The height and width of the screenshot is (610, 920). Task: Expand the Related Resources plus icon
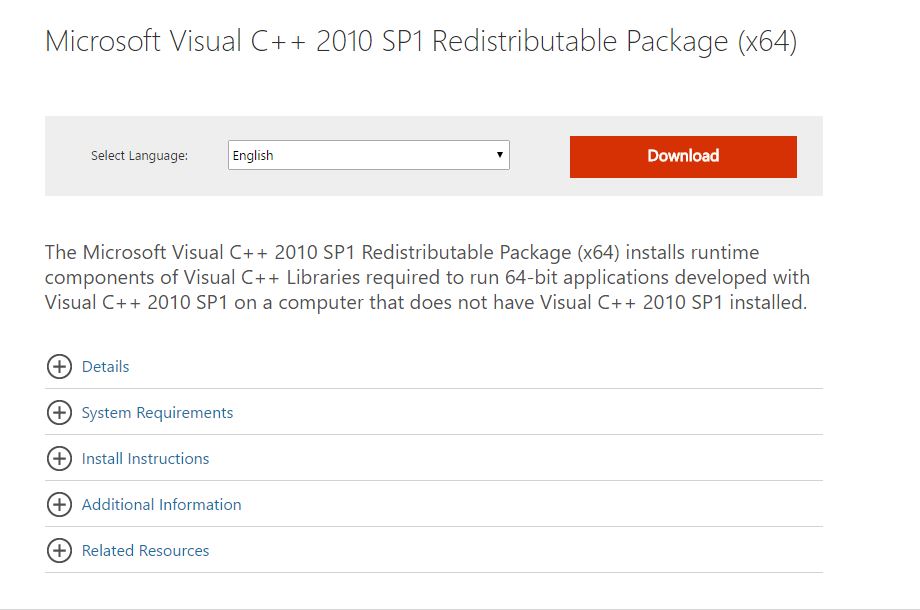coord(59,550)
